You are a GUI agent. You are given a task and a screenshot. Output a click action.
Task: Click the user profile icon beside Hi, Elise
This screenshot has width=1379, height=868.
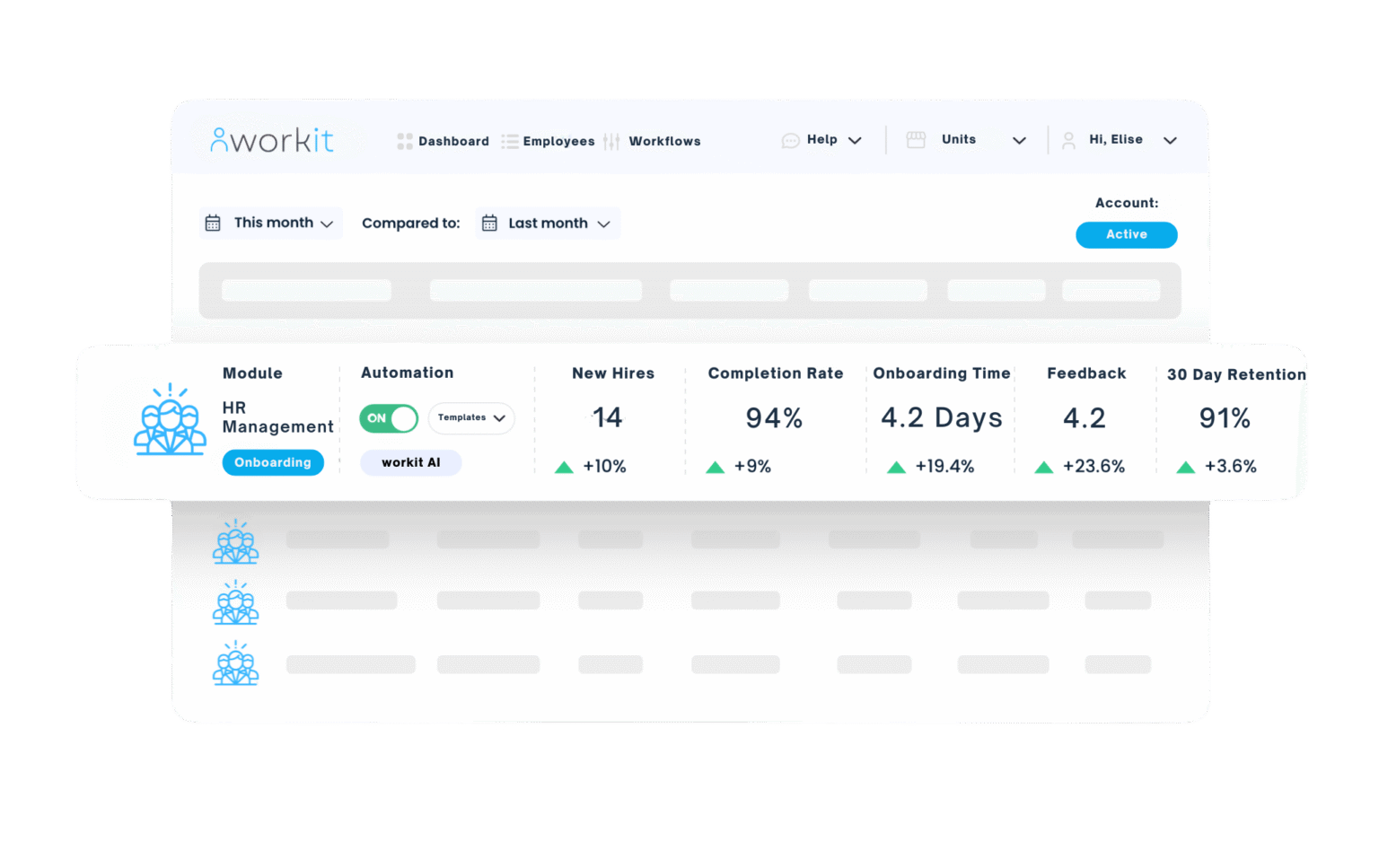point(1067,140)
